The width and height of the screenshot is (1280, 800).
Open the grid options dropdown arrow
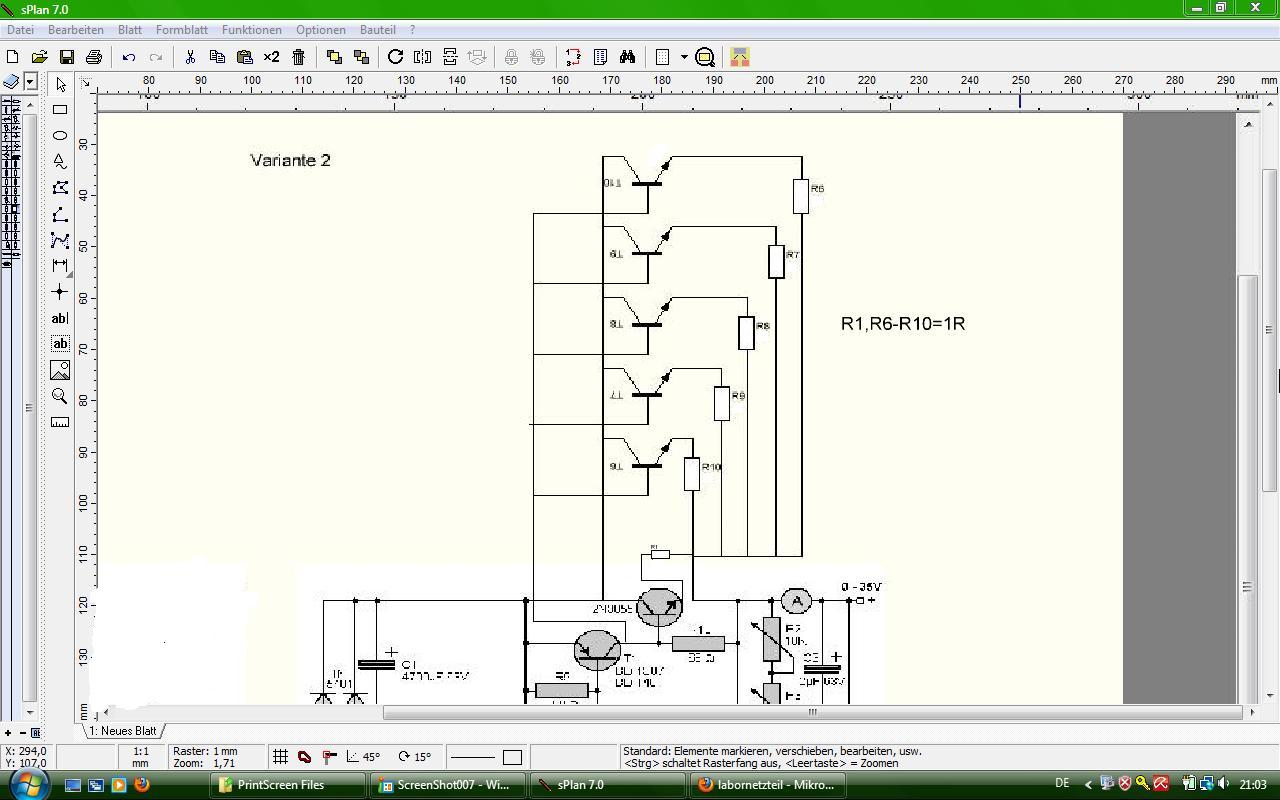[684, 57]
